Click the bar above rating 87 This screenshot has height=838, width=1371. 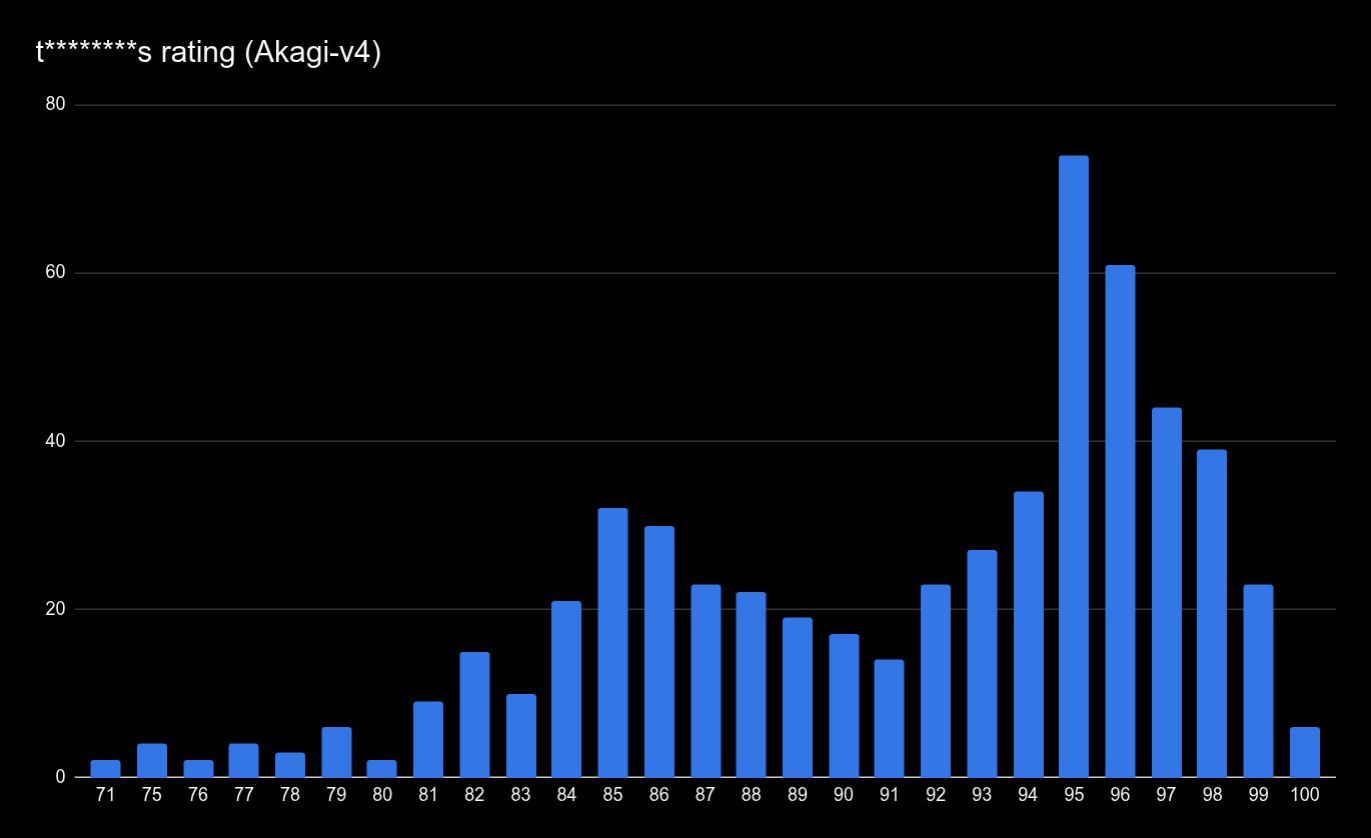coord(705,681)
